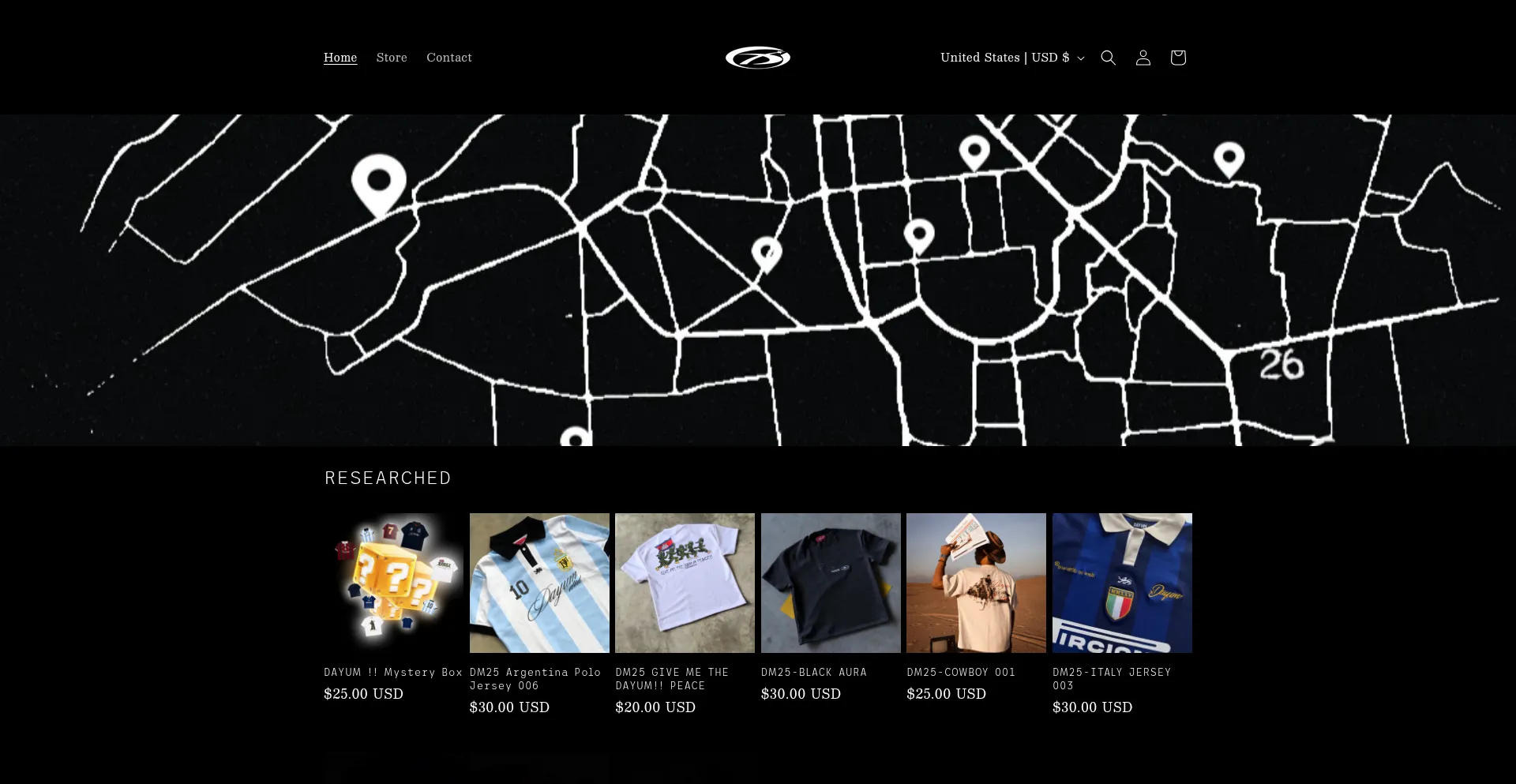Screen dimensions: 1516x784
Task: Expand the United States | USD $ selector
Action: tap(1012, 58)
